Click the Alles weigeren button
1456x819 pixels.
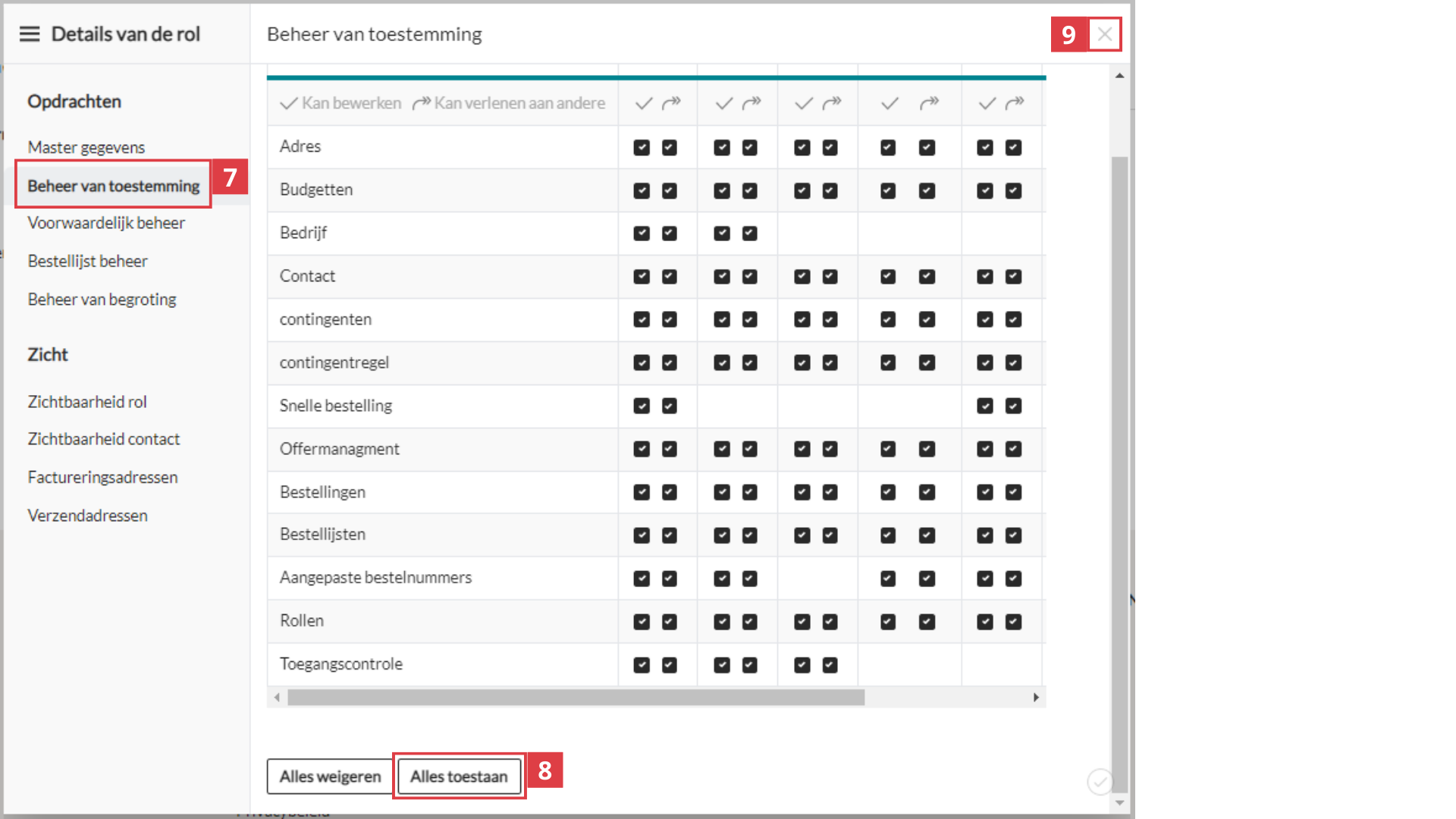click(x=330, y=777)
